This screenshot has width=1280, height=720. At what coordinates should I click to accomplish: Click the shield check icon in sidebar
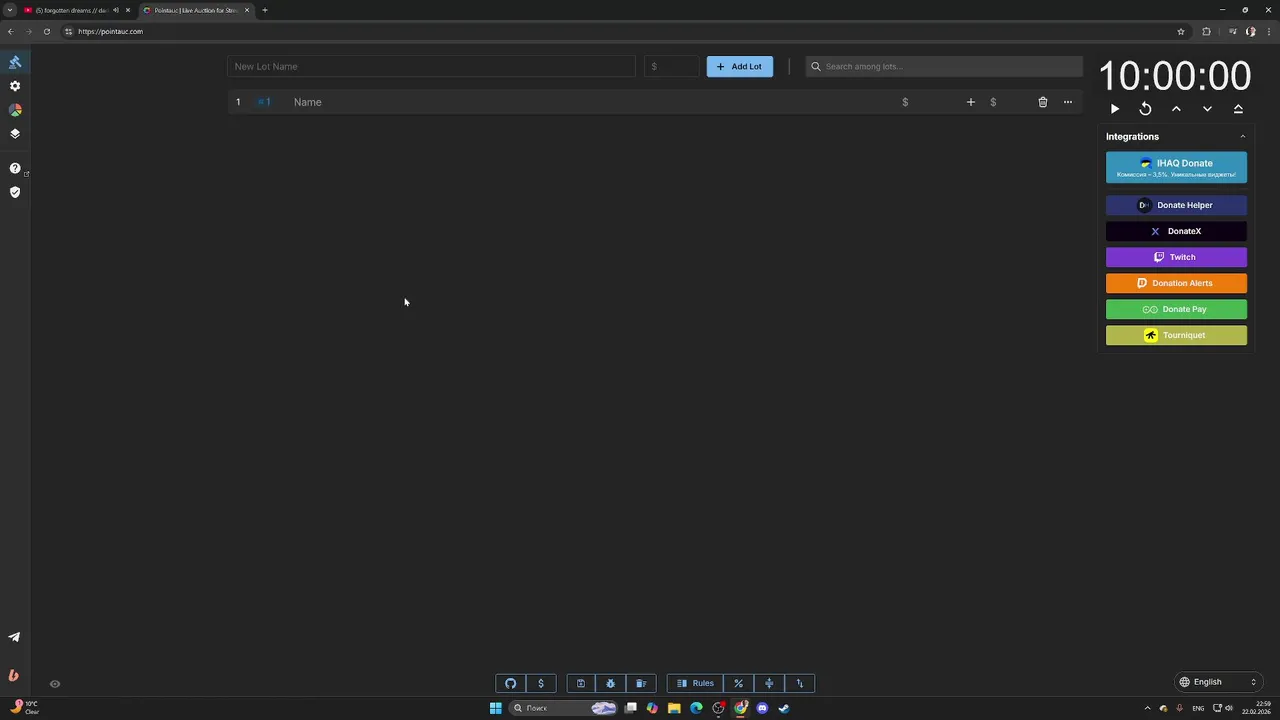pyautogui.click(x=15, y=192)
